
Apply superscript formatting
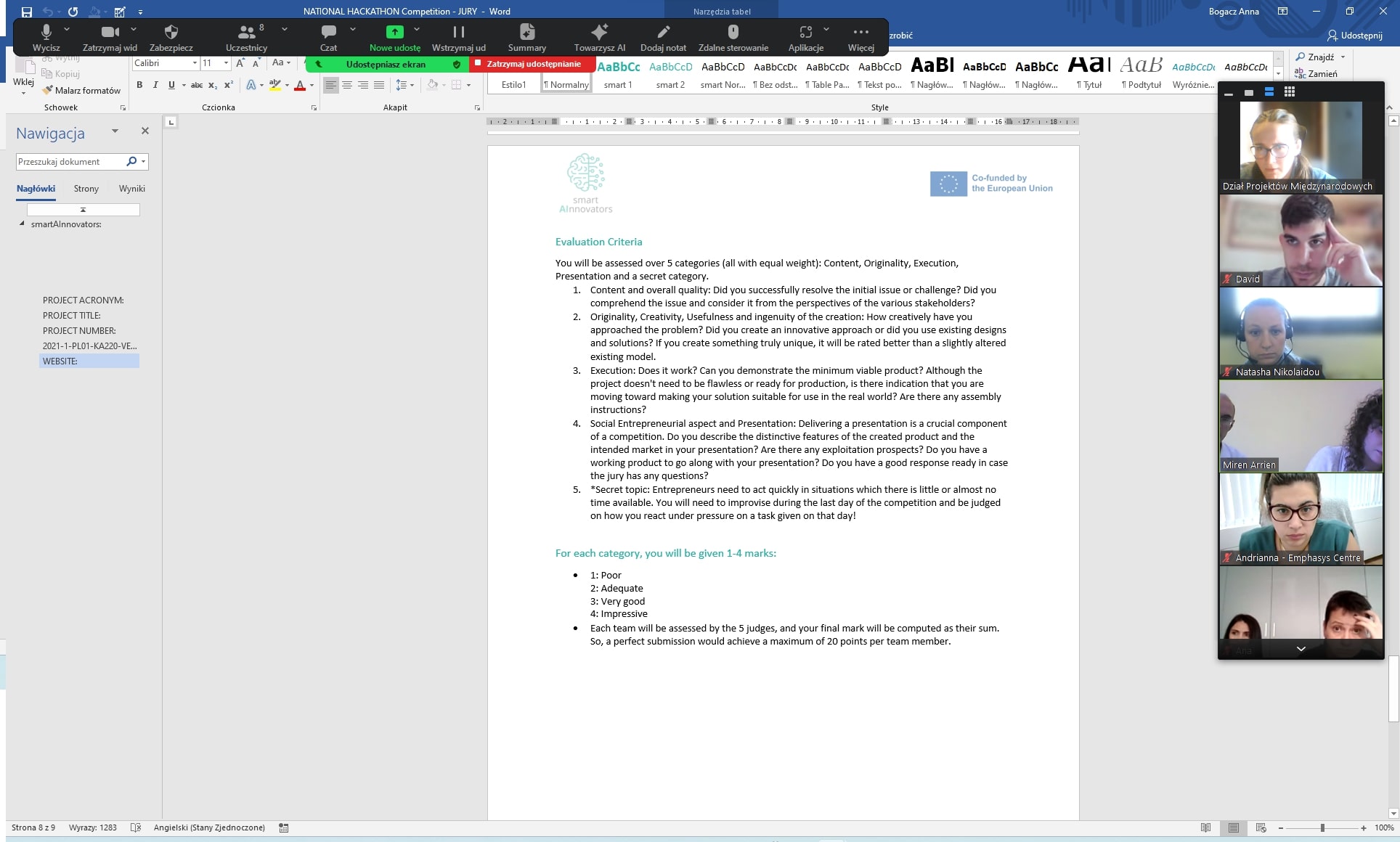coord(228,85)
